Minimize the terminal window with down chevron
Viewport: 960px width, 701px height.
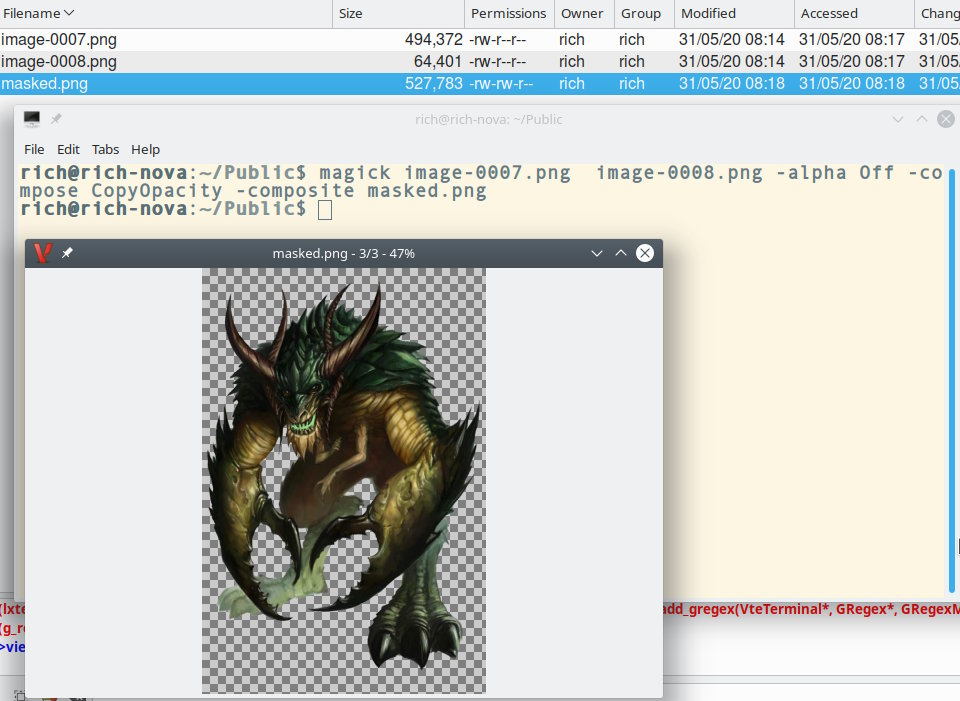tap(898, 119)
